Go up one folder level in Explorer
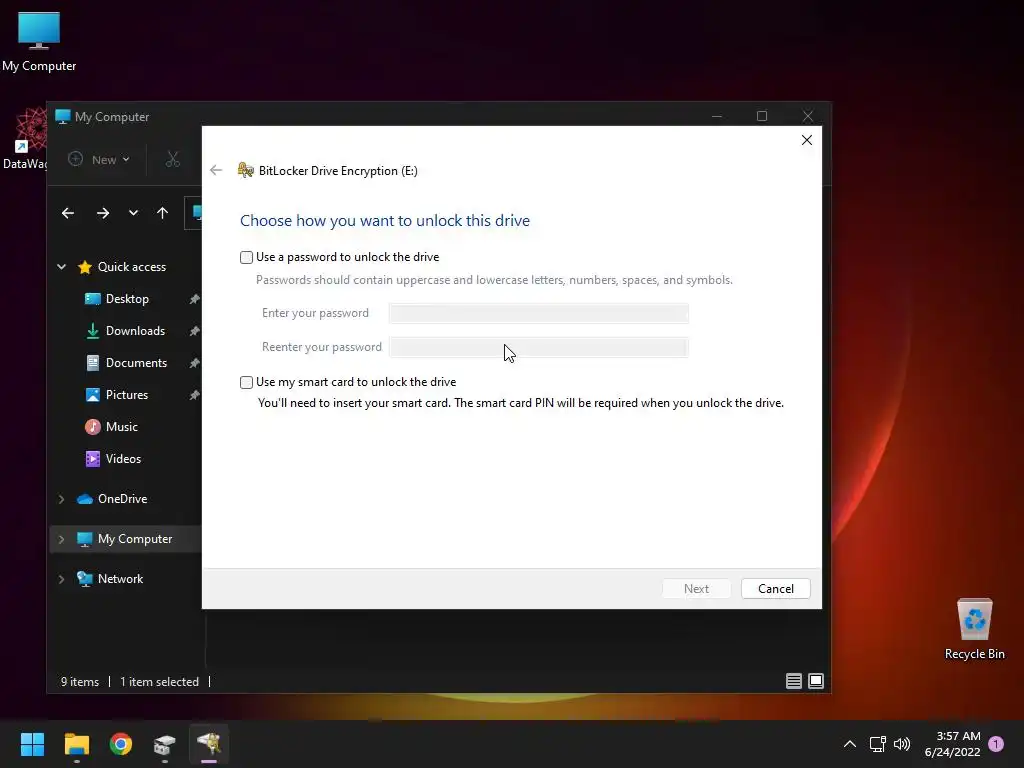This screenshot has width=1024, height=768. click(x=163, y=213)
